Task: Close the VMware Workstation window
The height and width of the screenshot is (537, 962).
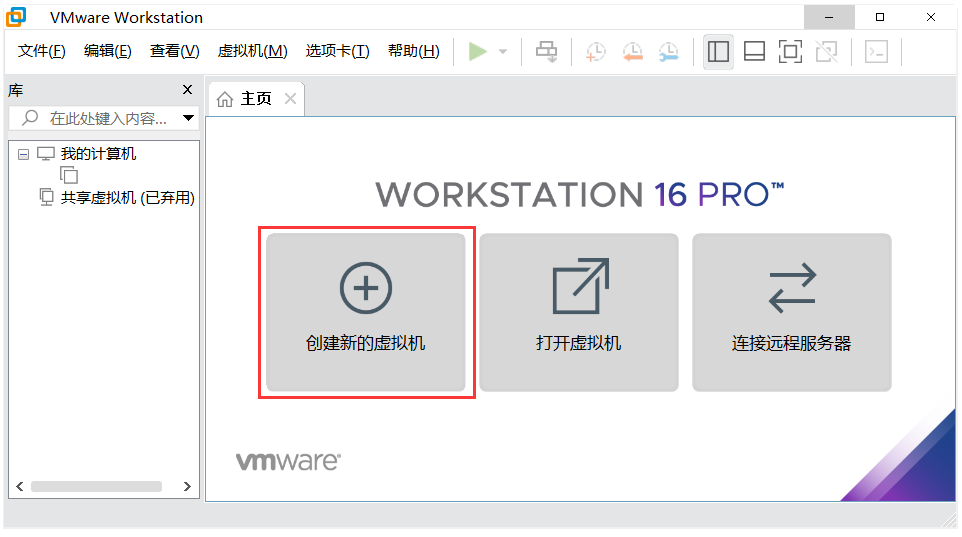Action: click(931, 17)
